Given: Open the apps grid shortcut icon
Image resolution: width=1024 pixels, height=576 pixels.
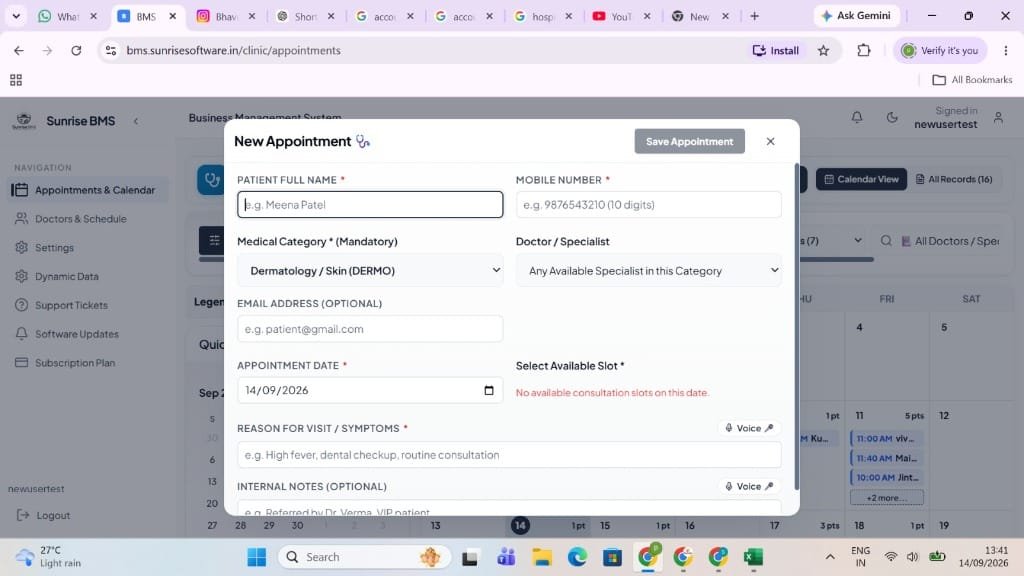Looking at the screenshot, I should click(16, 80).
